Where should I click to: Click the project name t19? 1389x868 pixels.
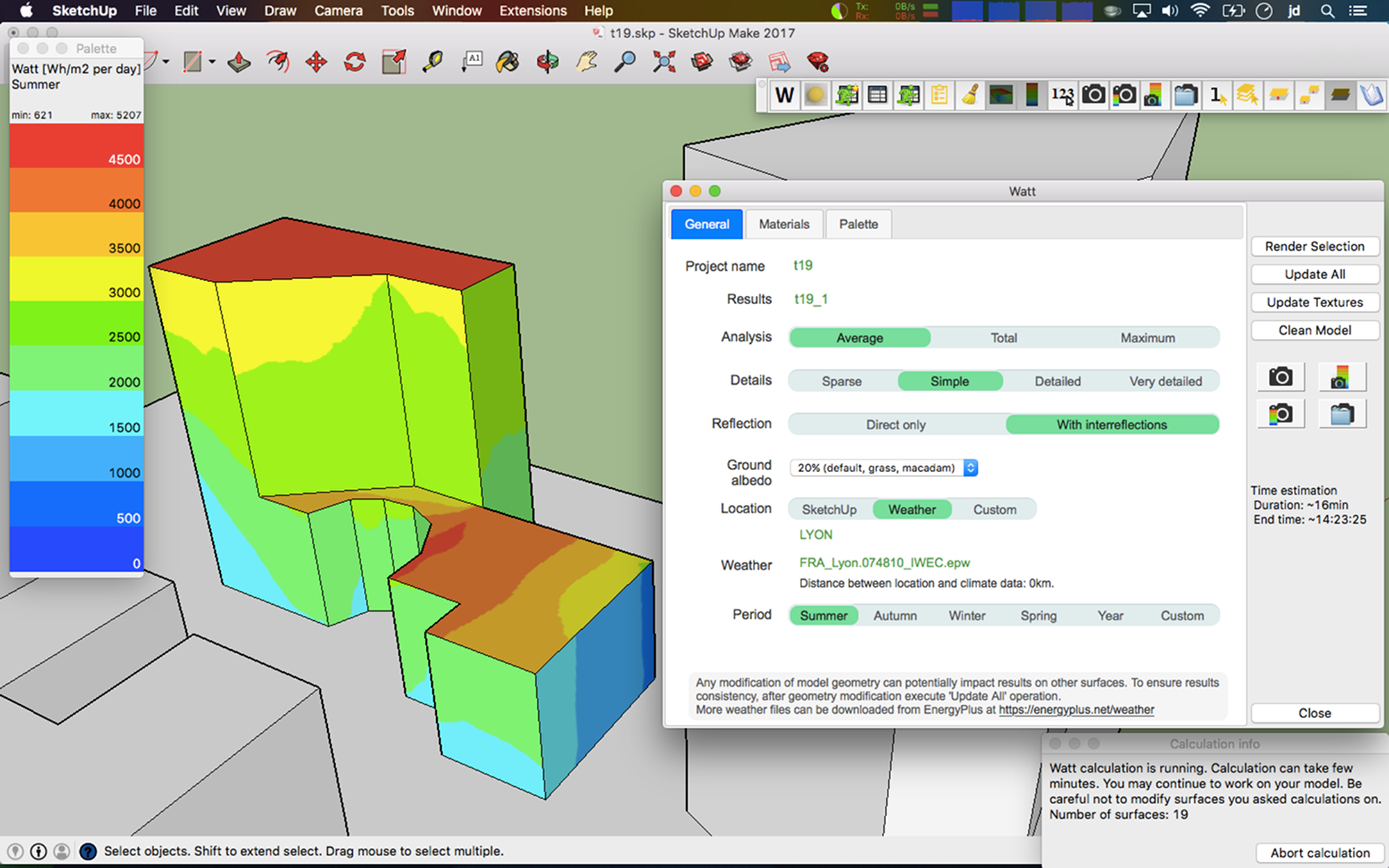[x=803, y=265]
